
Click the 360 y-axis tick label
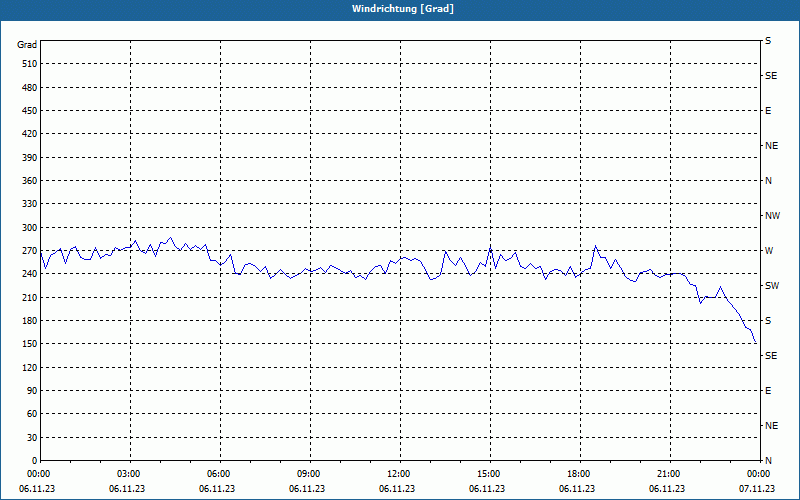pyautogui.click(x=30, y=181)
